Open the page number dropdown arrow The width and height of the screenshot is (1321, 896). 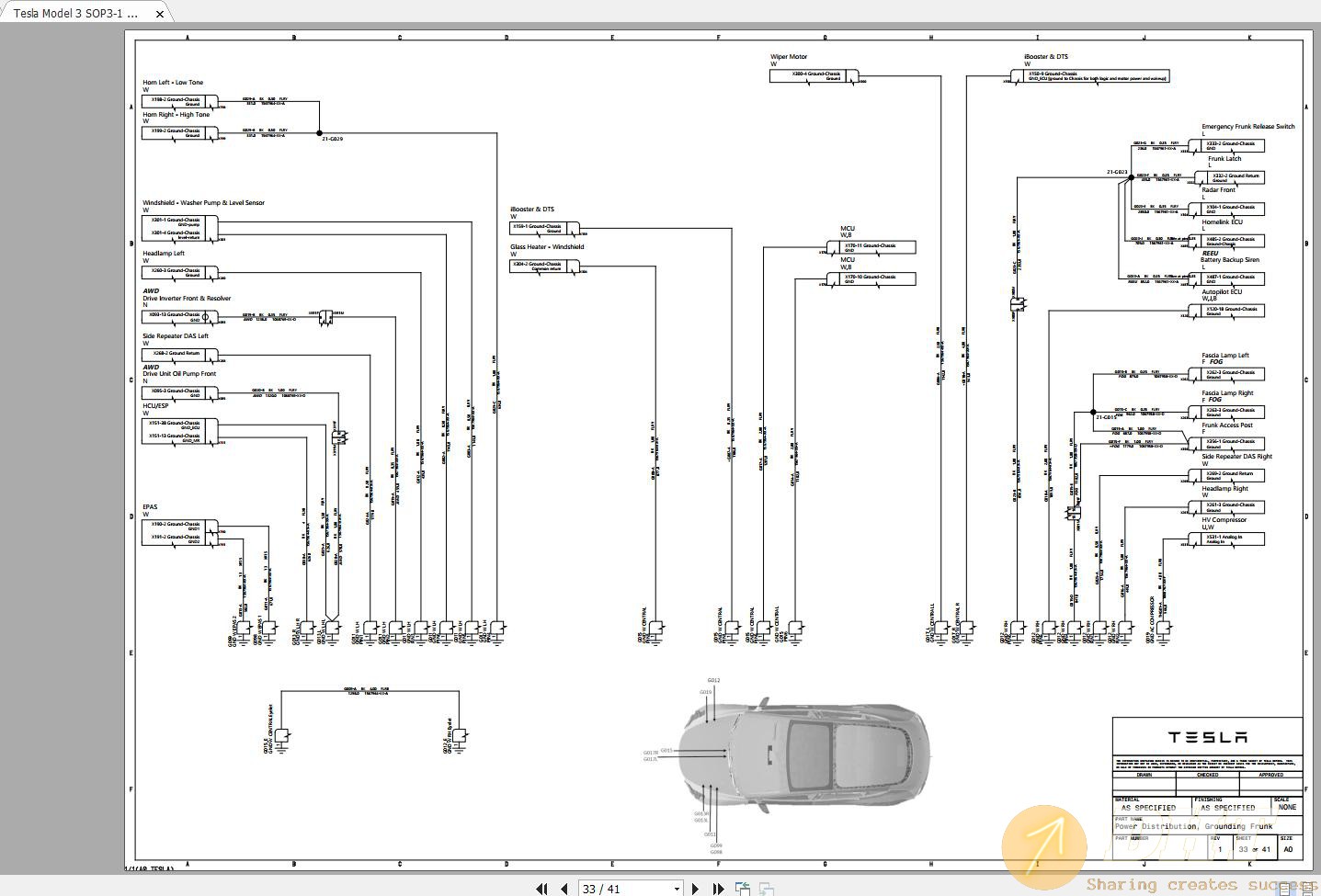point(677,889)
